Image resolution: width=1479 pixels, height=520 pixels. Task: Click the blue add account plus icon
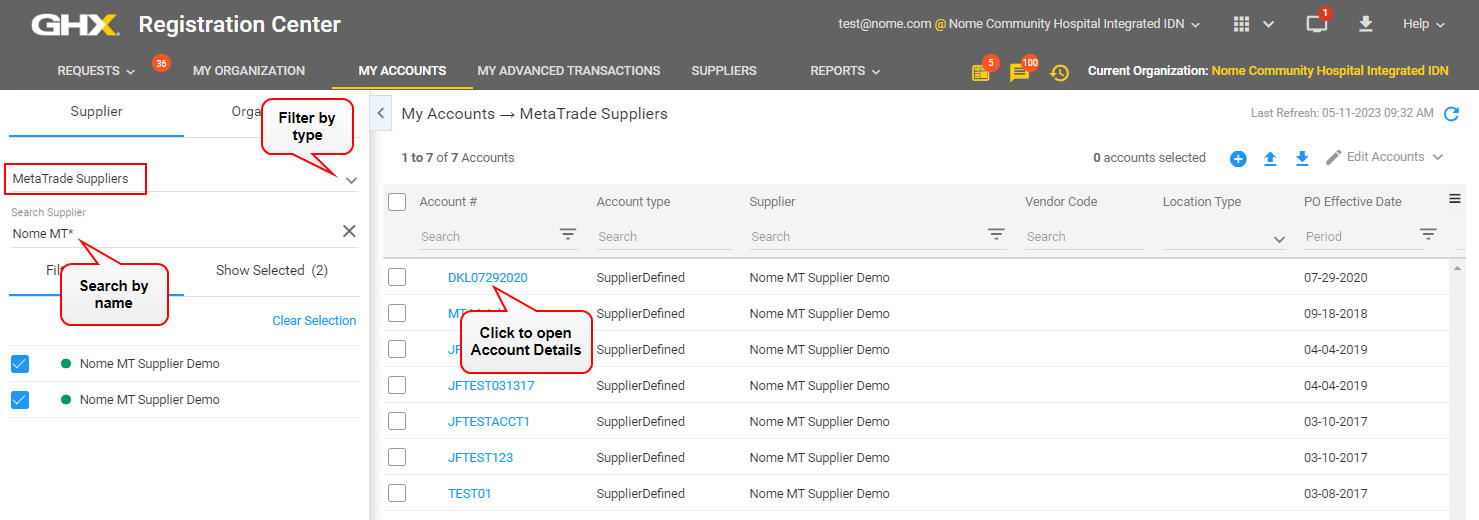(1238, 158)
